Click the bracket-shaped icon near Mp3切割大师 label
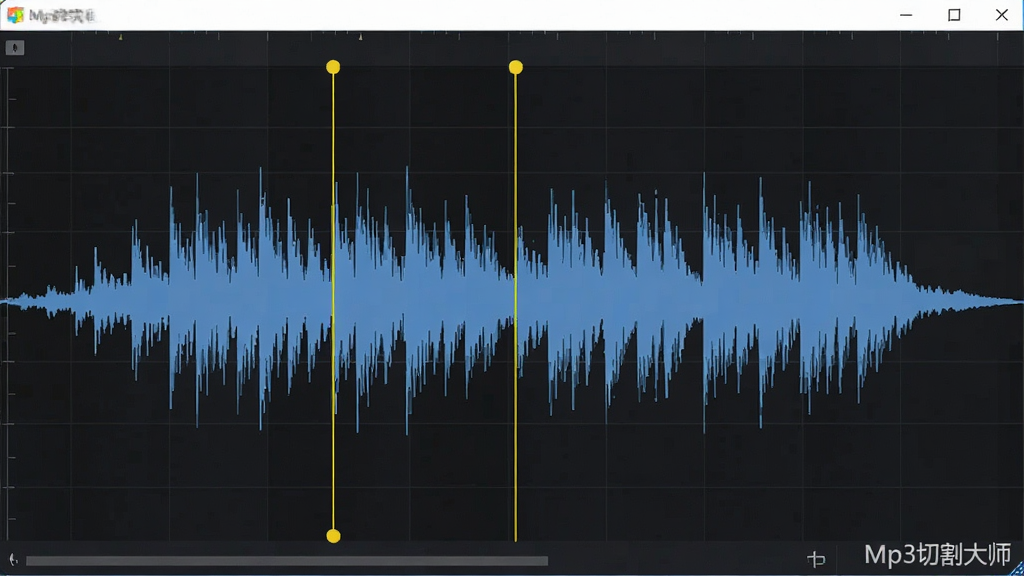The image size is (1024, 576). [816, 559]
